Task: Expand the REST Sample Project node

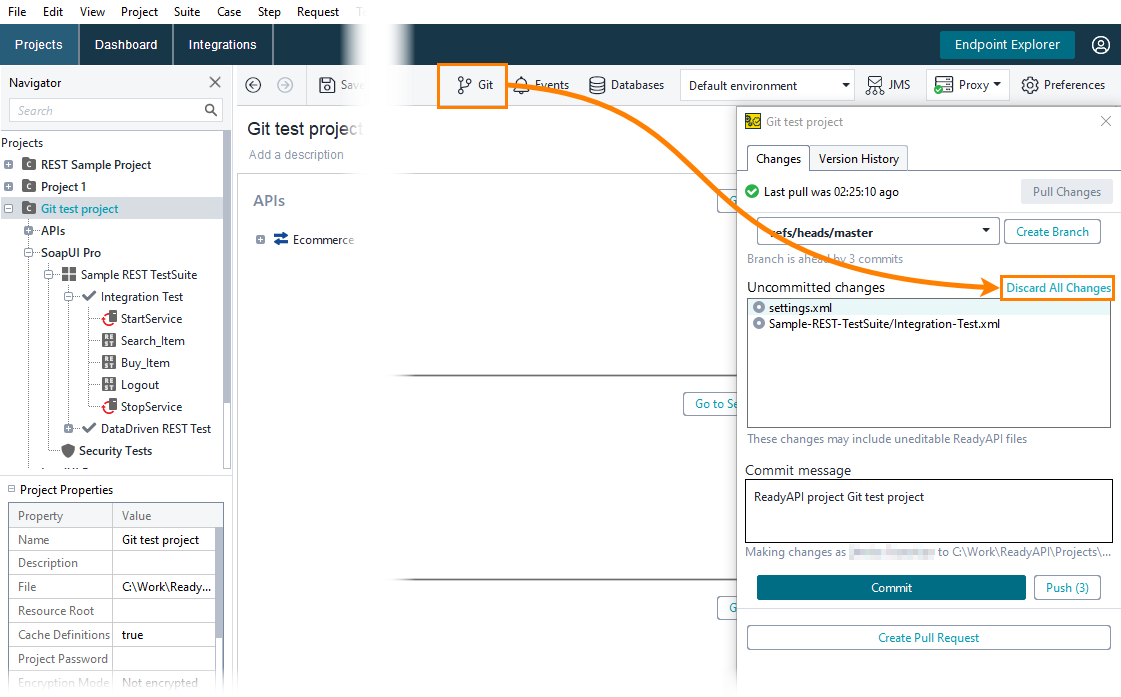Action: click(x=9, y=164)
